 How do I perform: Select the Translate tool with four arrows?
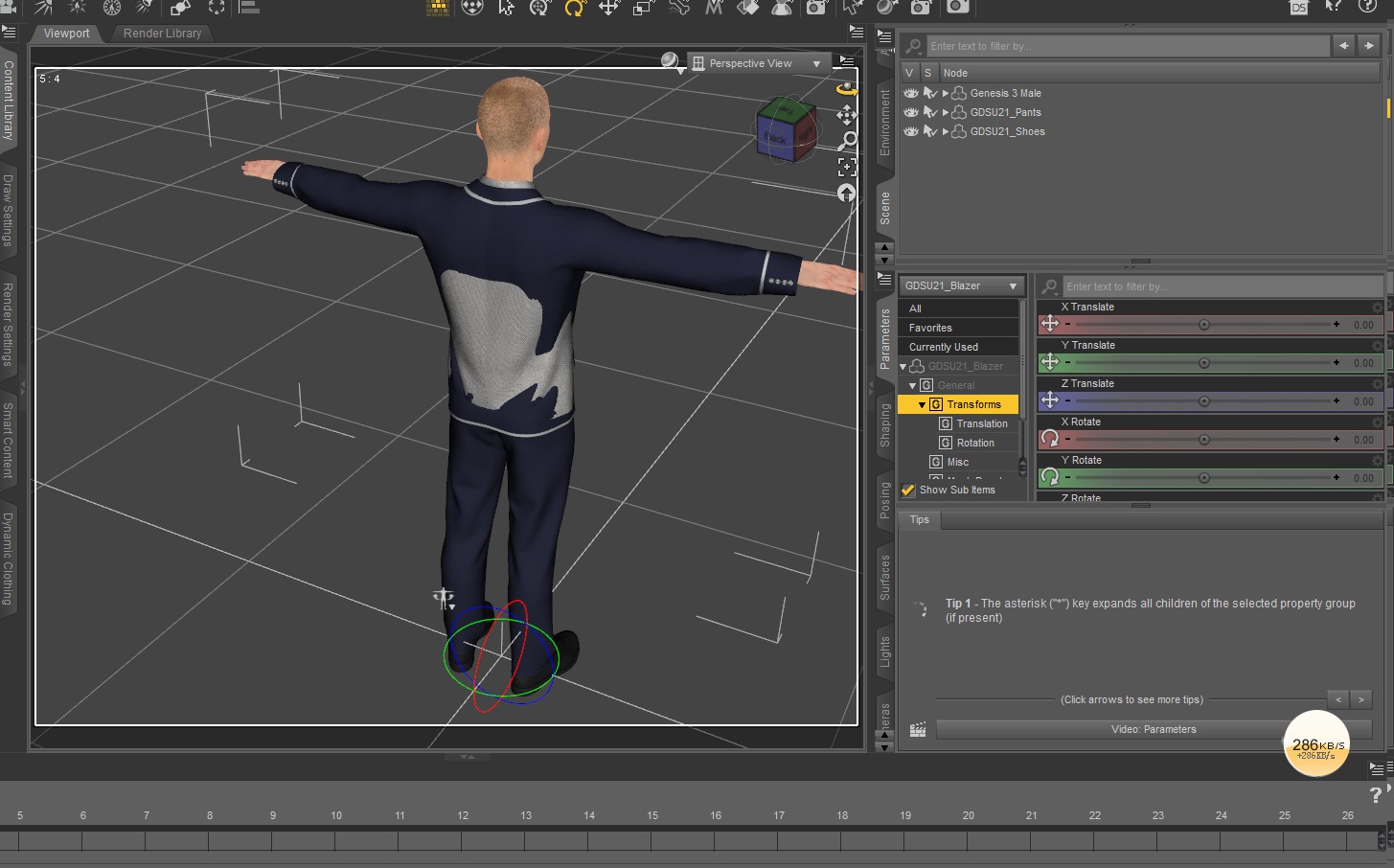[x=609, y=9]
